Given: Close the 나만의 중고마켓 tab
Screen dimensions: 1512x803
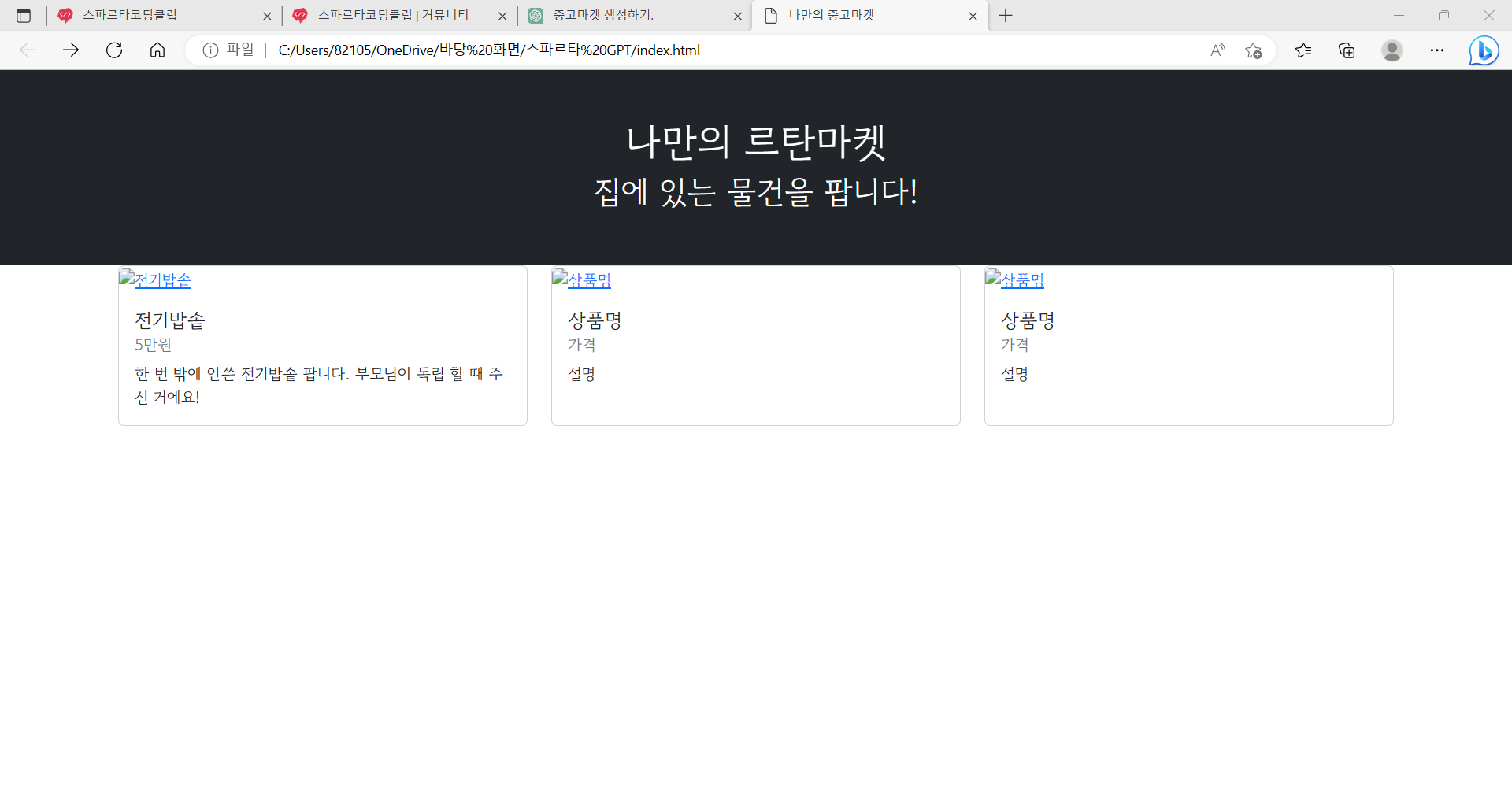Looking at the screenshot, I should point(973,15).
